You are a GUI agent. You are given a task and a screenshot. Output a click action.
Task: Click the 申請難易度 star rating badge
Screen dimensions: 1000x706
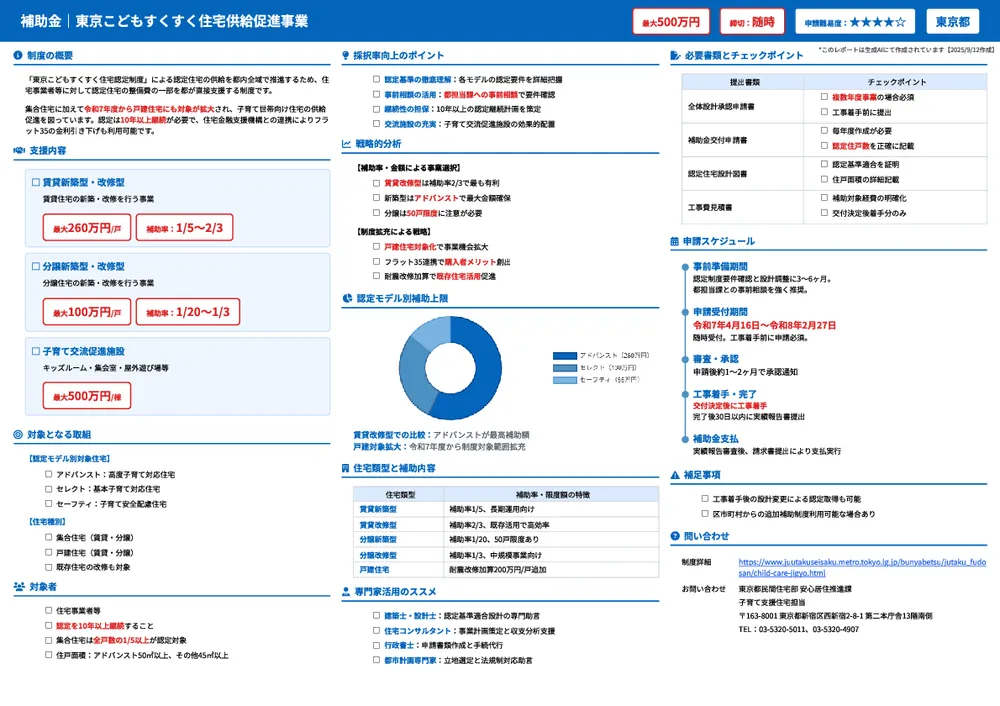click(855, 21)
